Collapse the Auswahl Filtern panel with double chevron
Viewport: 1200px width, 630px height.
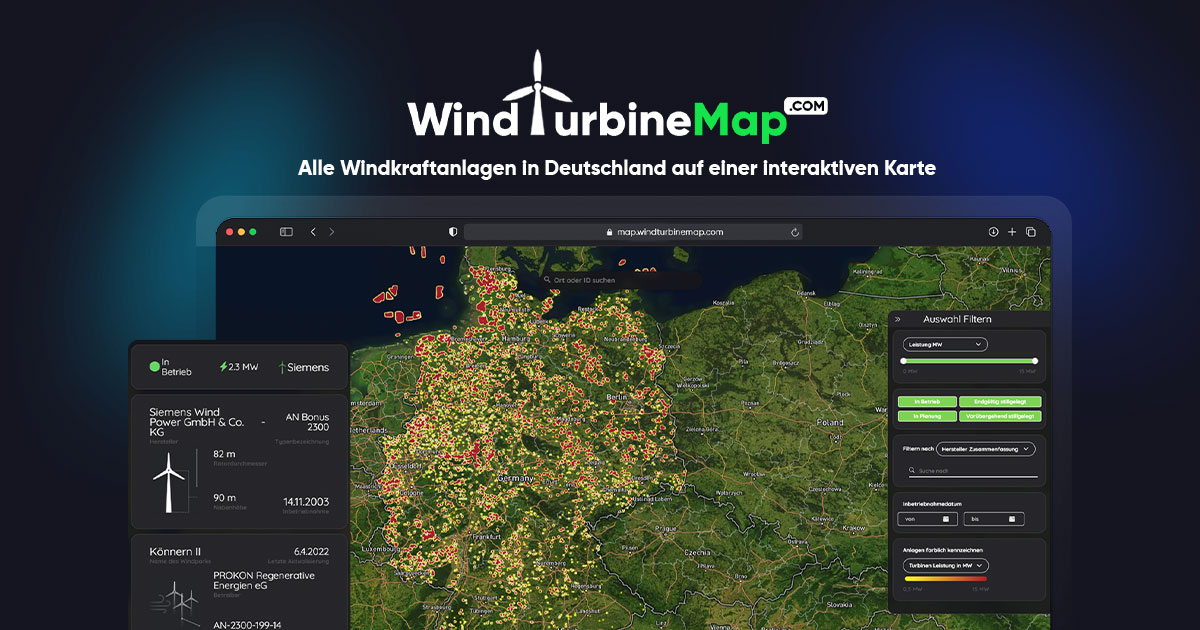coord(898,319)
